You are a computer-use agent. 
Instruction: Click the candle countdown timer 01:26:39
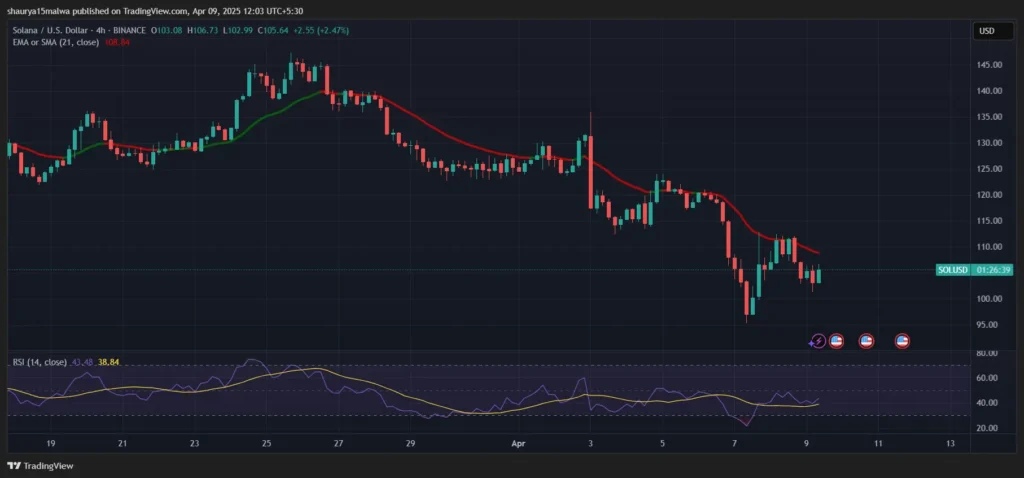994,270
